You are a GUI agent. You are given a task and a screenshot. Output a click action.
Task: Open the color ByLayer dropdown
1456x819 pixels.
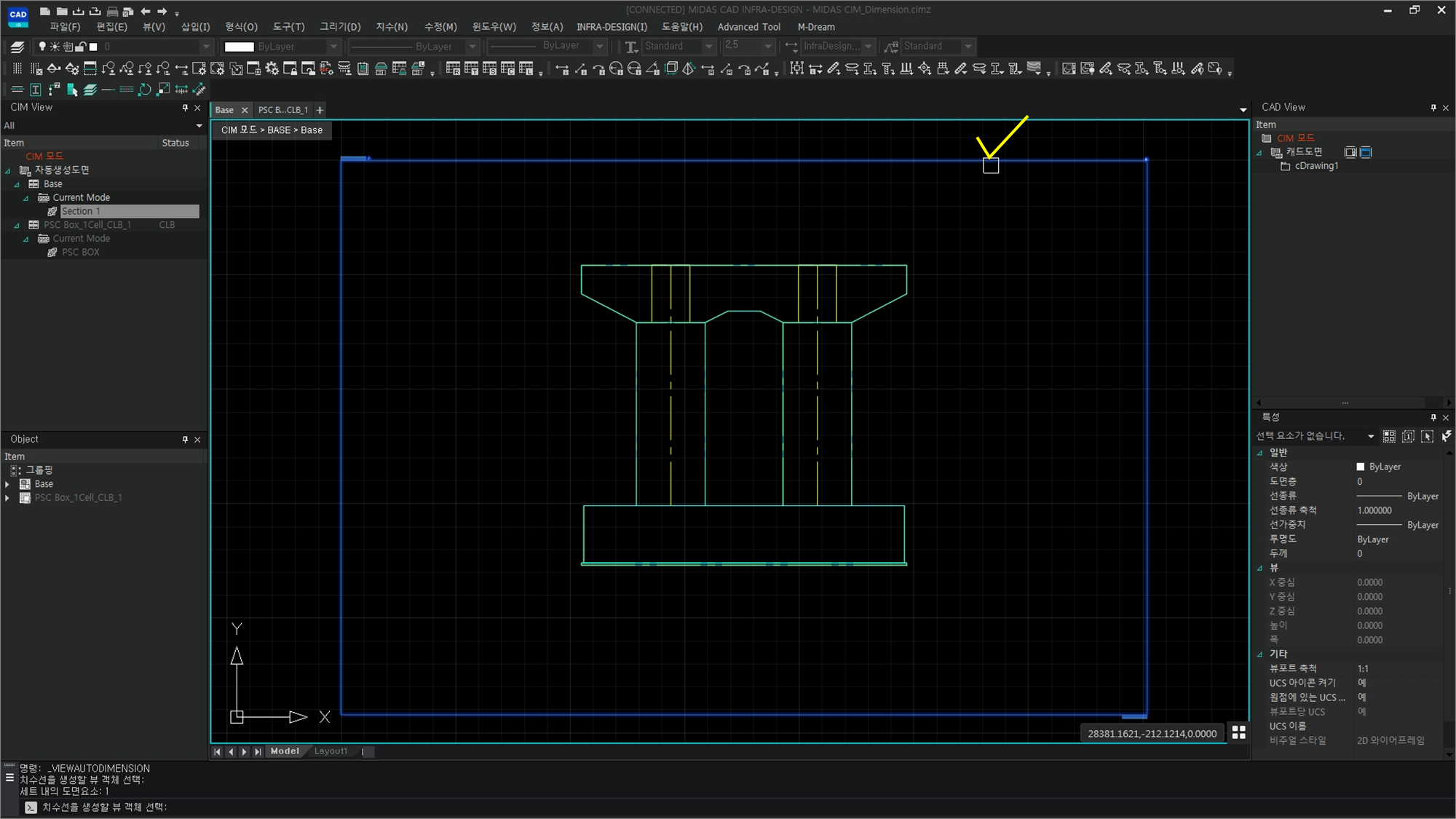pos(334,47)
